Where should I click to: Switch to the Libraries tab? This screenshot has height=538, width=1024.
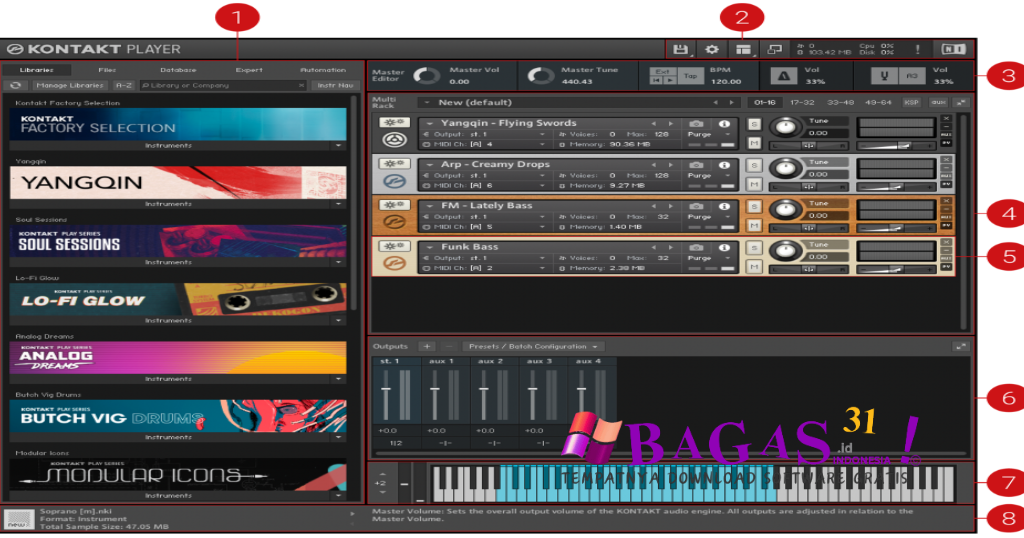pyautogui.click(x=37, y=70)
